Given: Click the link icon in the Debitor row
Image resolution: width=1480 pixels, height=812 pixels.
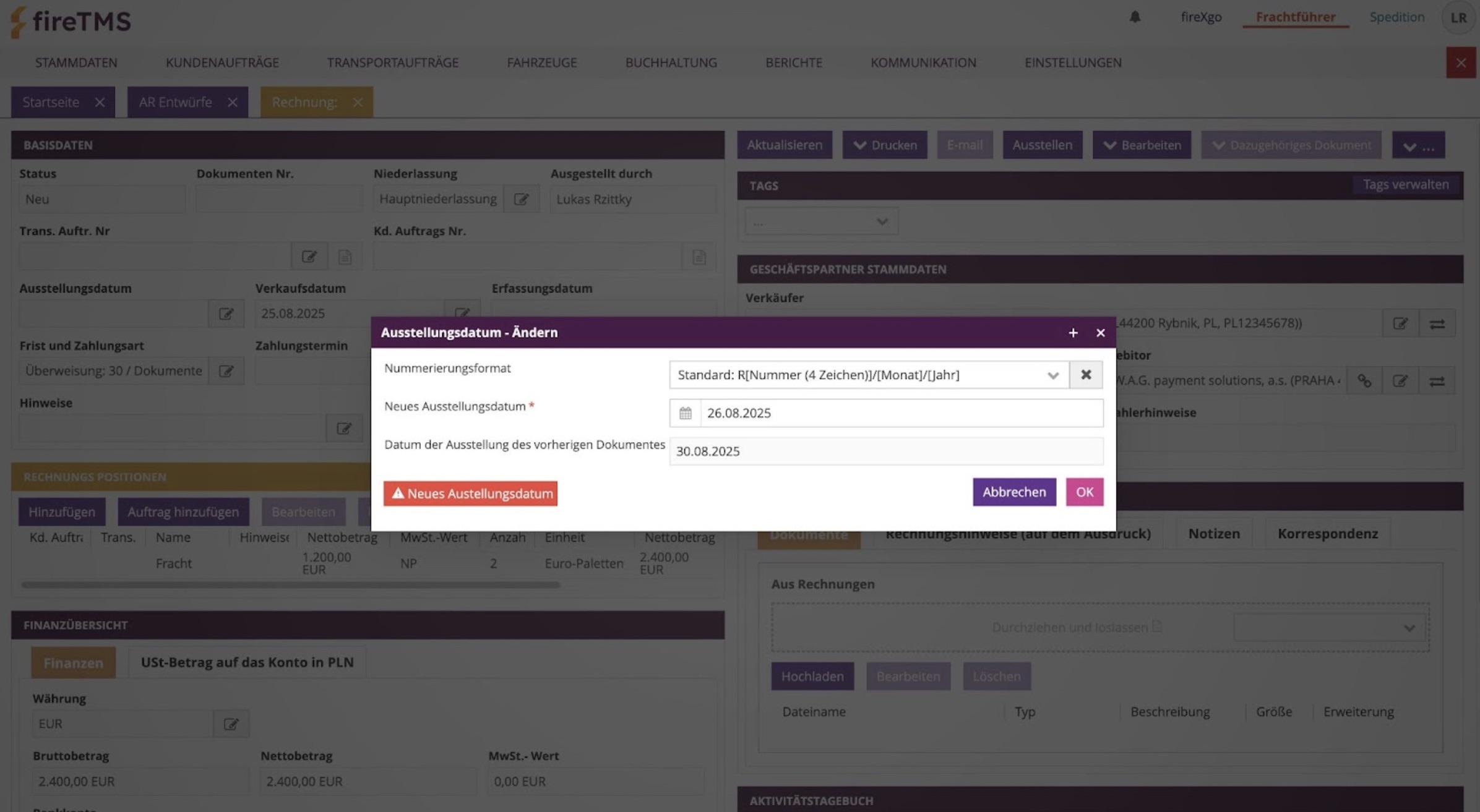Looking at the screenshot, I should pos(1364,381).
